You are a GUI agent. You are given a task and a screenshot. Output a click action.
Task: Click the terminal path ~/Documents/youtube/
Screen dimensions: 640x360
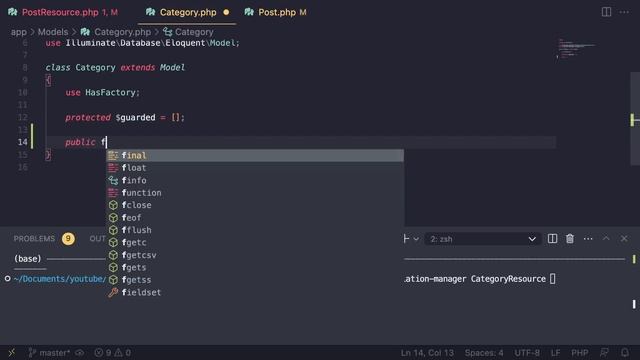60,279
